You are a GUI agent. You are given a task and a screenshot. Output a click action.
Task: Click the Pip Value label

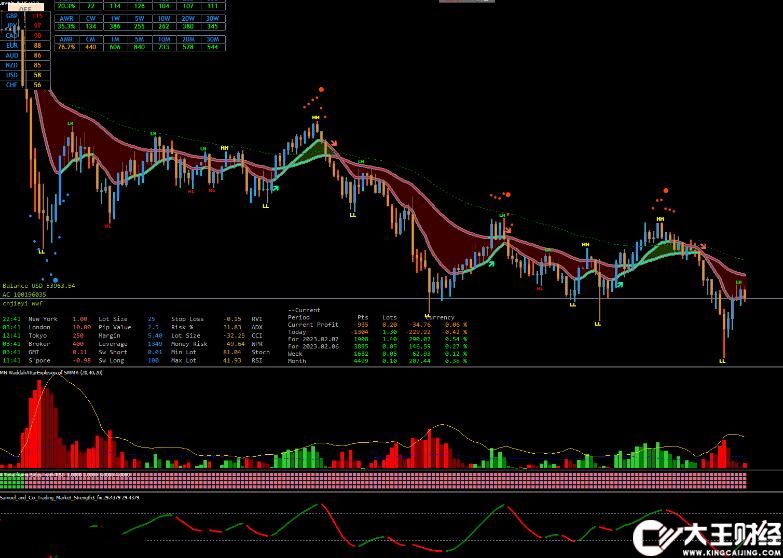point(115,327)
